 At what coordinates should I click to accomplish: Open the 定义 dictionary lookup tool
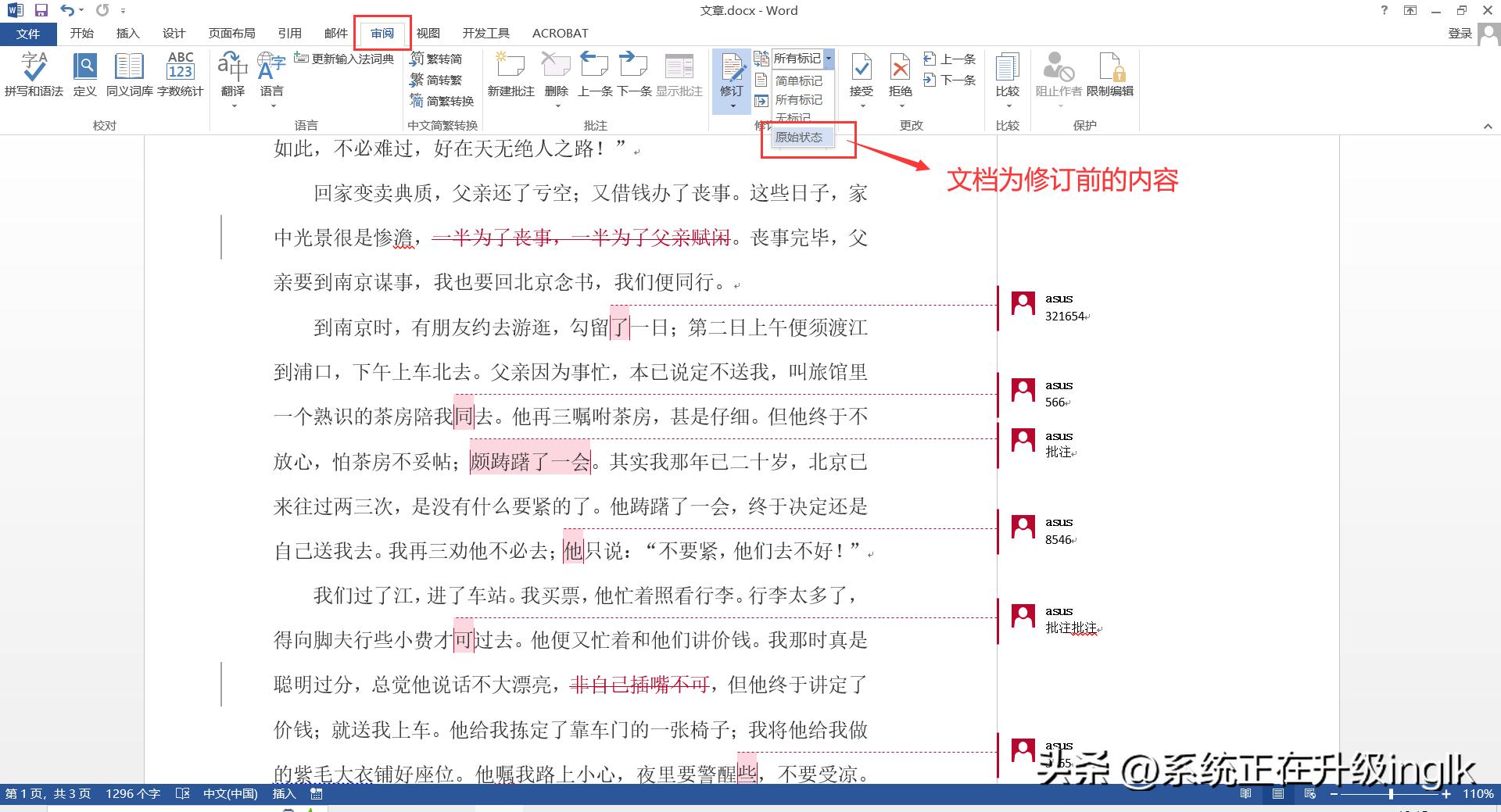tap(84, 75)
